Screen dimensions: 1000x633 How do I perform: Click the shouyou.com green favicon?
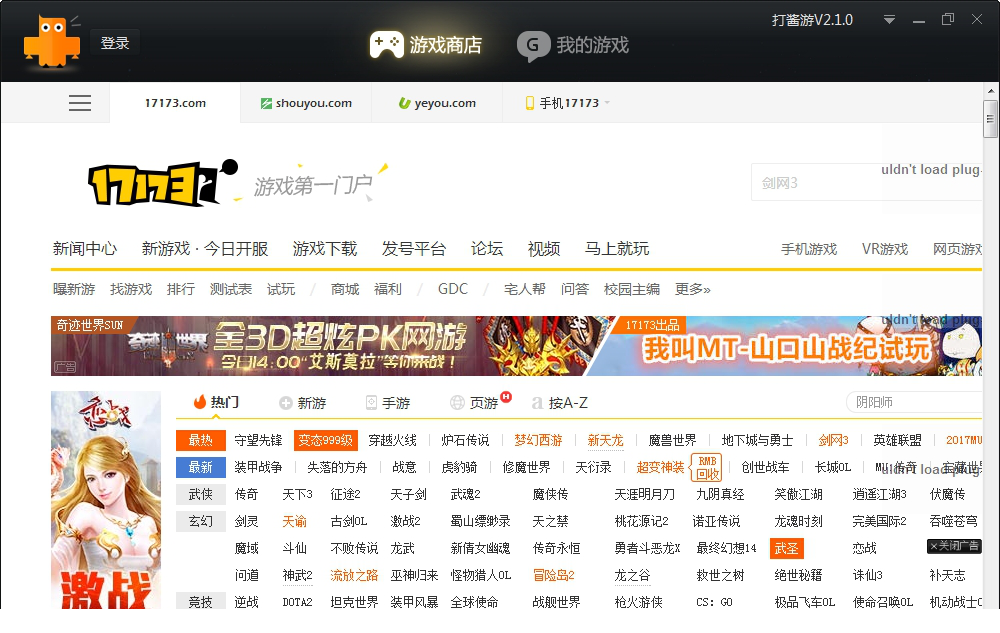[266, 103]
